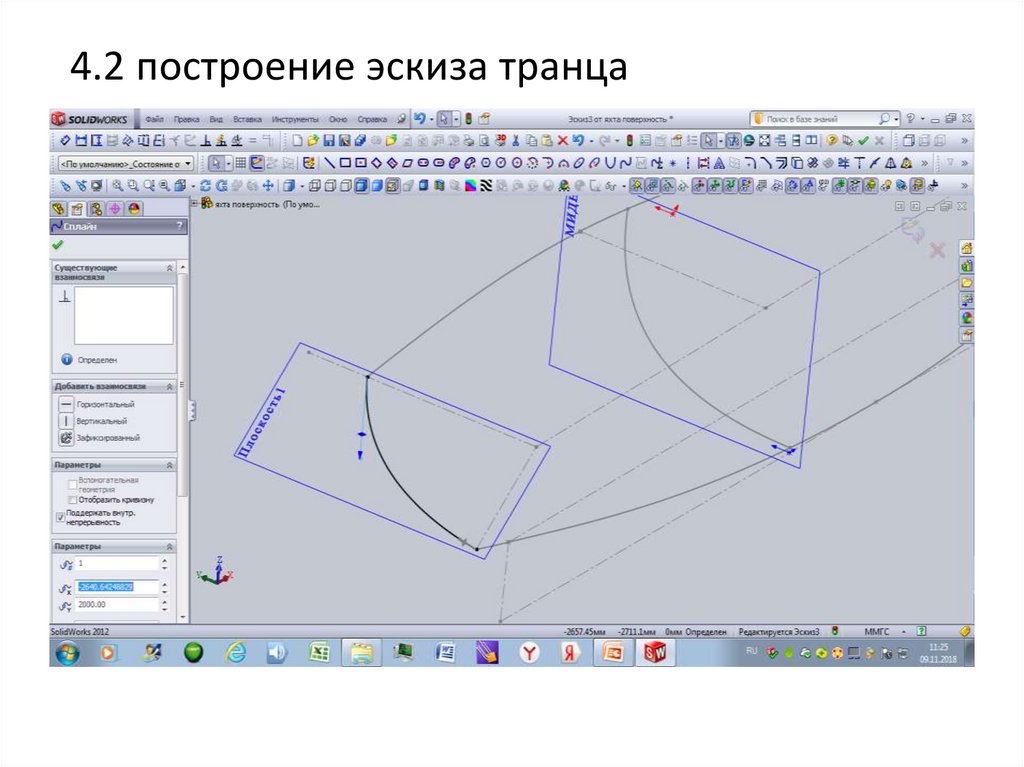The width and height of the screenshot is (1024, 767).
Task: Open the Windows Start button
Action: (67, 653)
